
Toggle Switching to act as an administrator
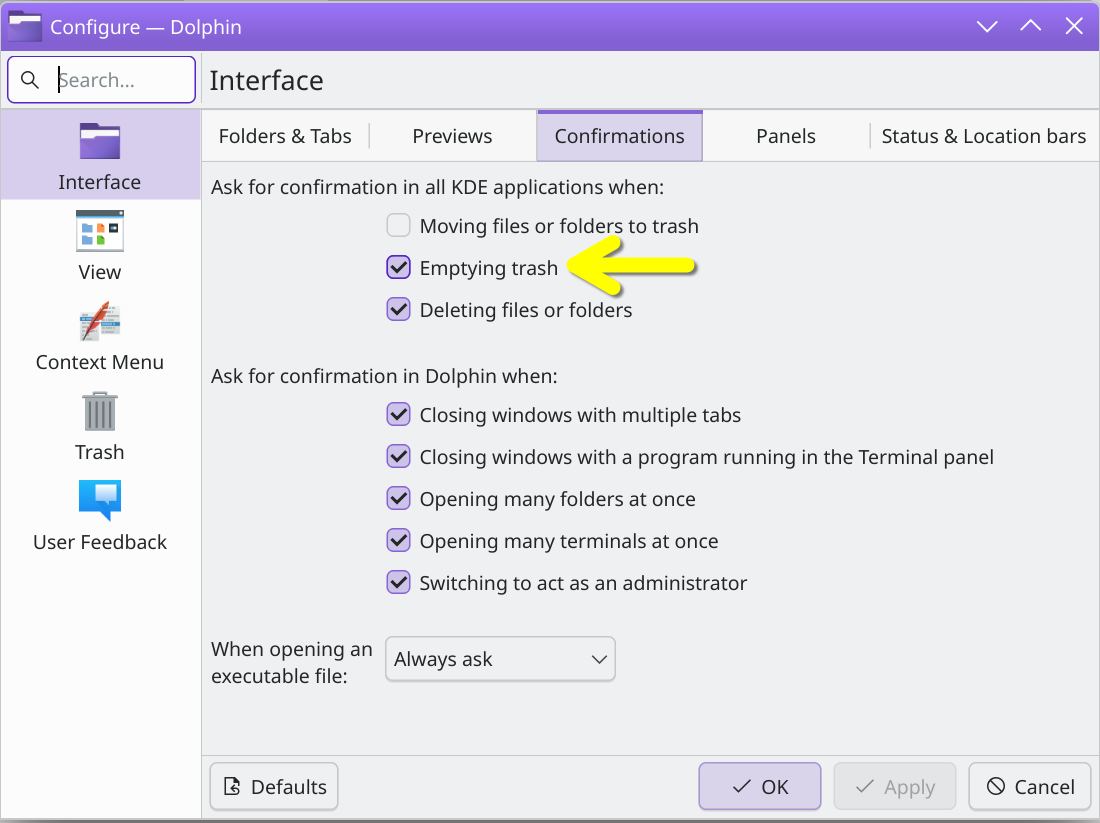(398, 582)
